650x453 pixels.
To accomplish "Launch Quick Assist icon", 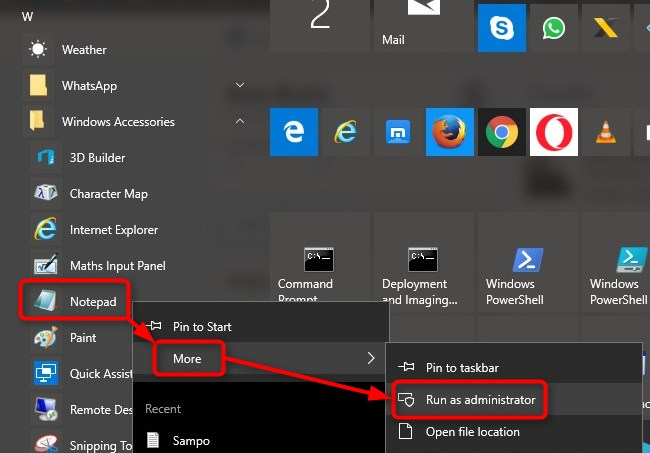I will click(x=46, y=373).
